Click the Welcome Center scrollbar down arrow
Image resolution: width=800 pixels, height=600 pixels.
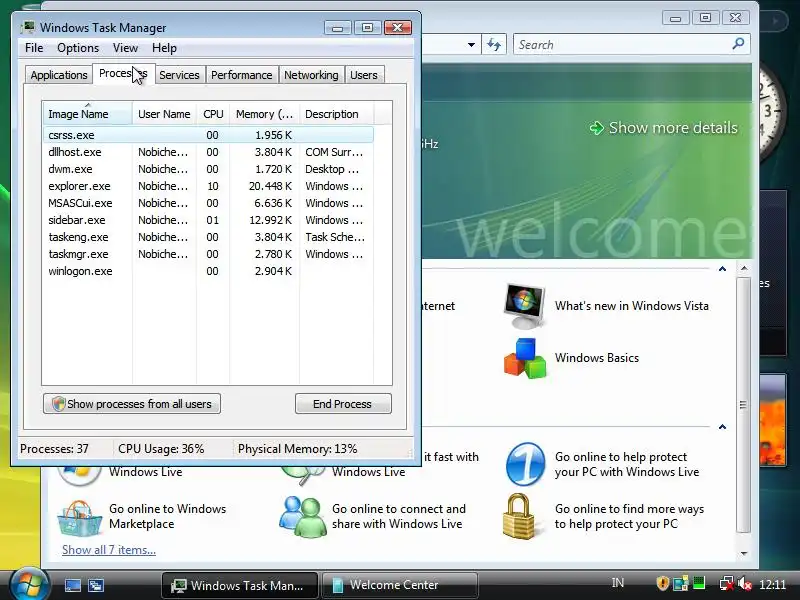click(x=744, y=553)
